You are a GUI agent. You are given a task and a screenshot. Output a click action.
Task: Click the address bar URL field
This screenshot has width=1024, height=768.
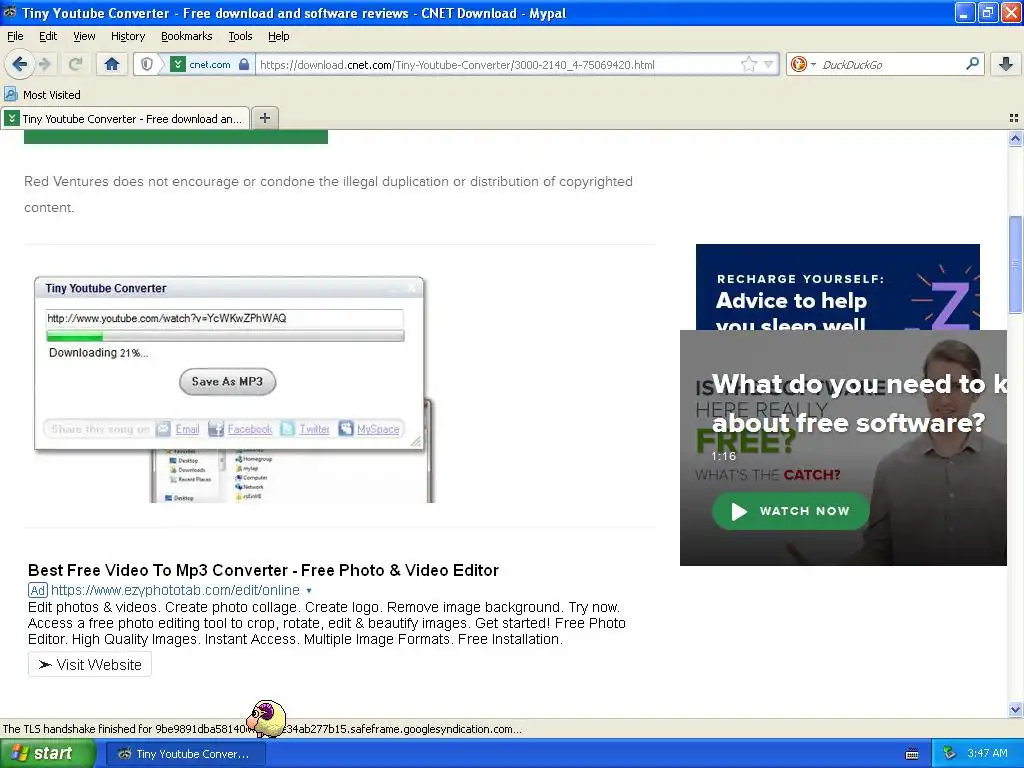(498, 65)
